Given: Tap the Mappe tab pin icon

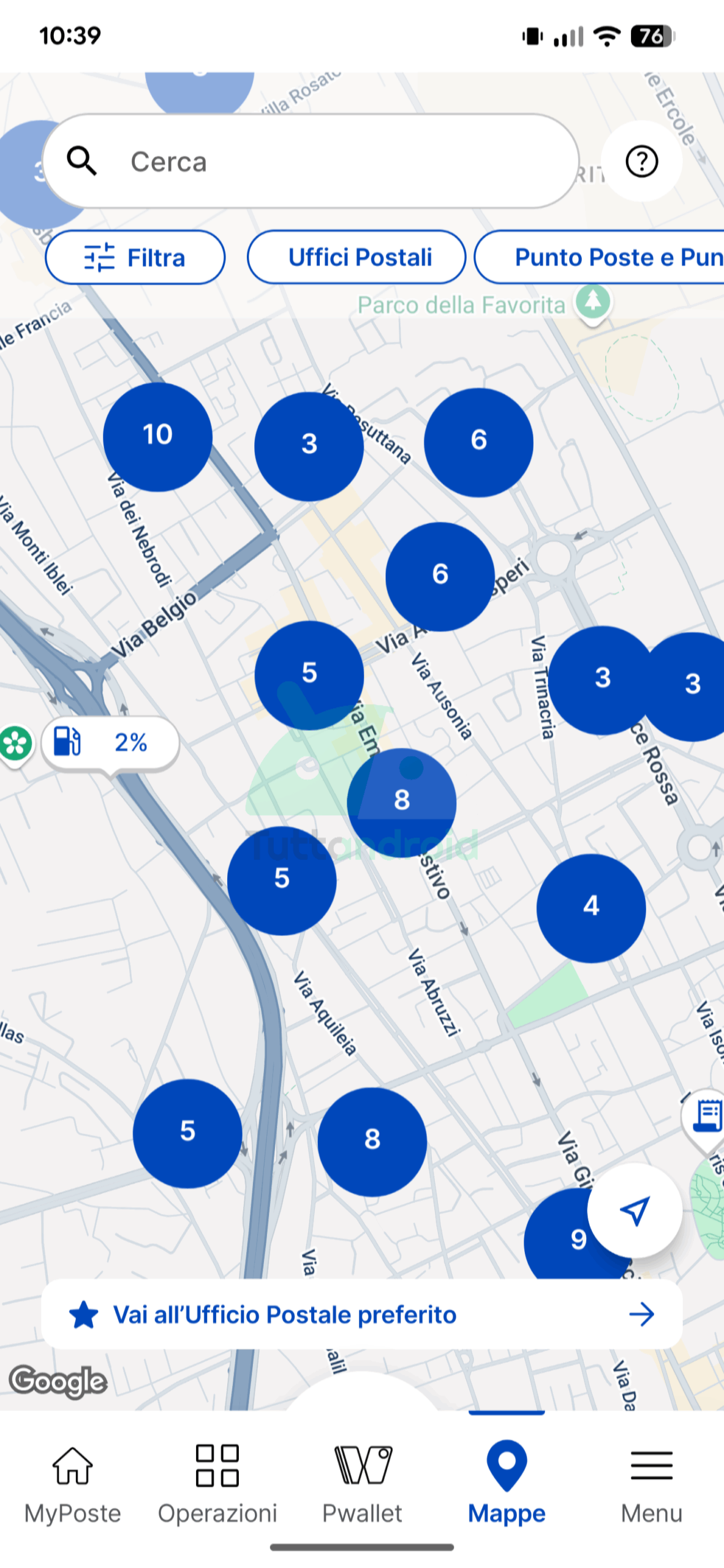Looking at the screenshot, I should 507,1465.
